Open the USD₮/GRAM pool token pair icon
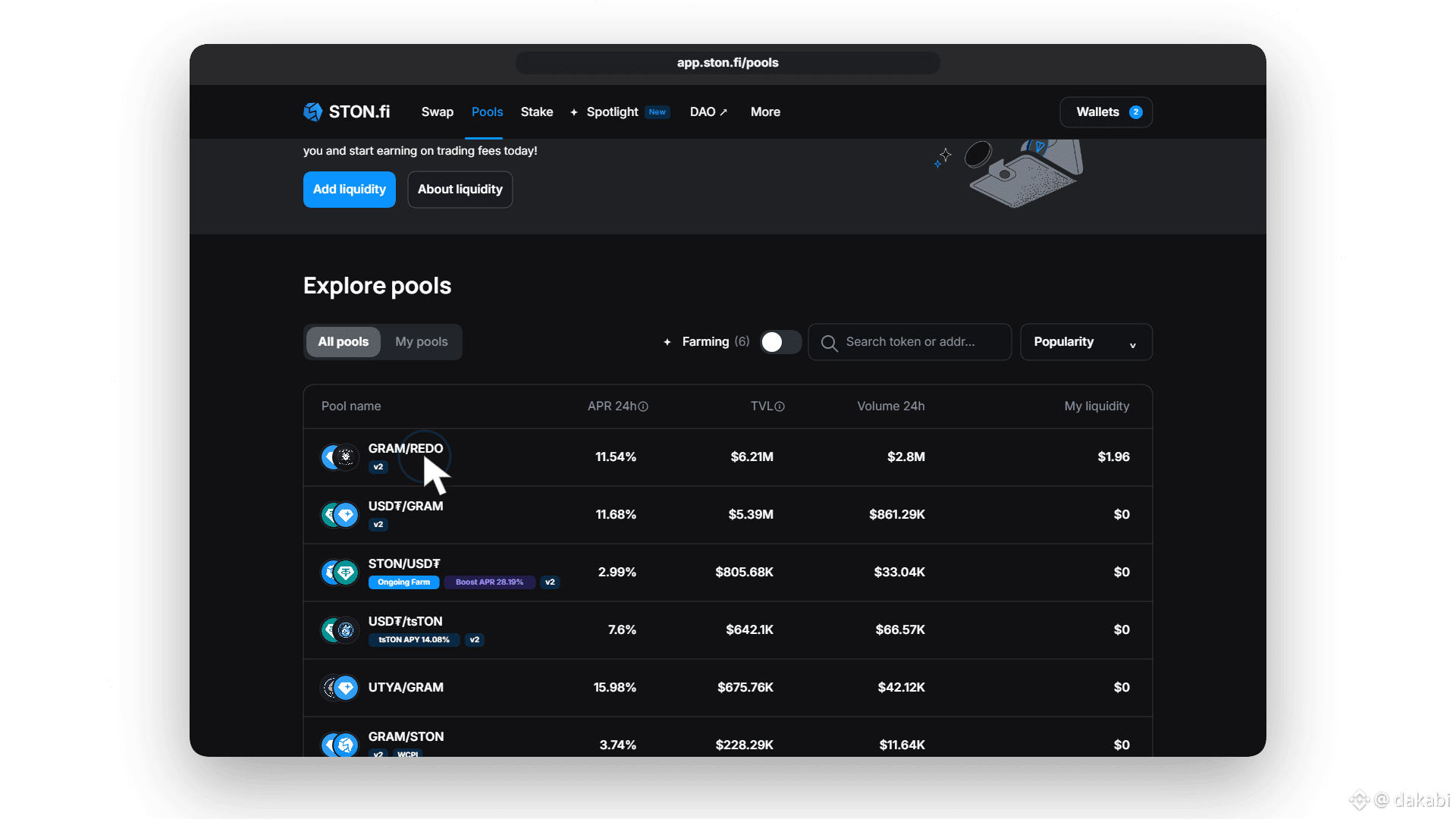The image size is (1456, 819). click(339, 515)
